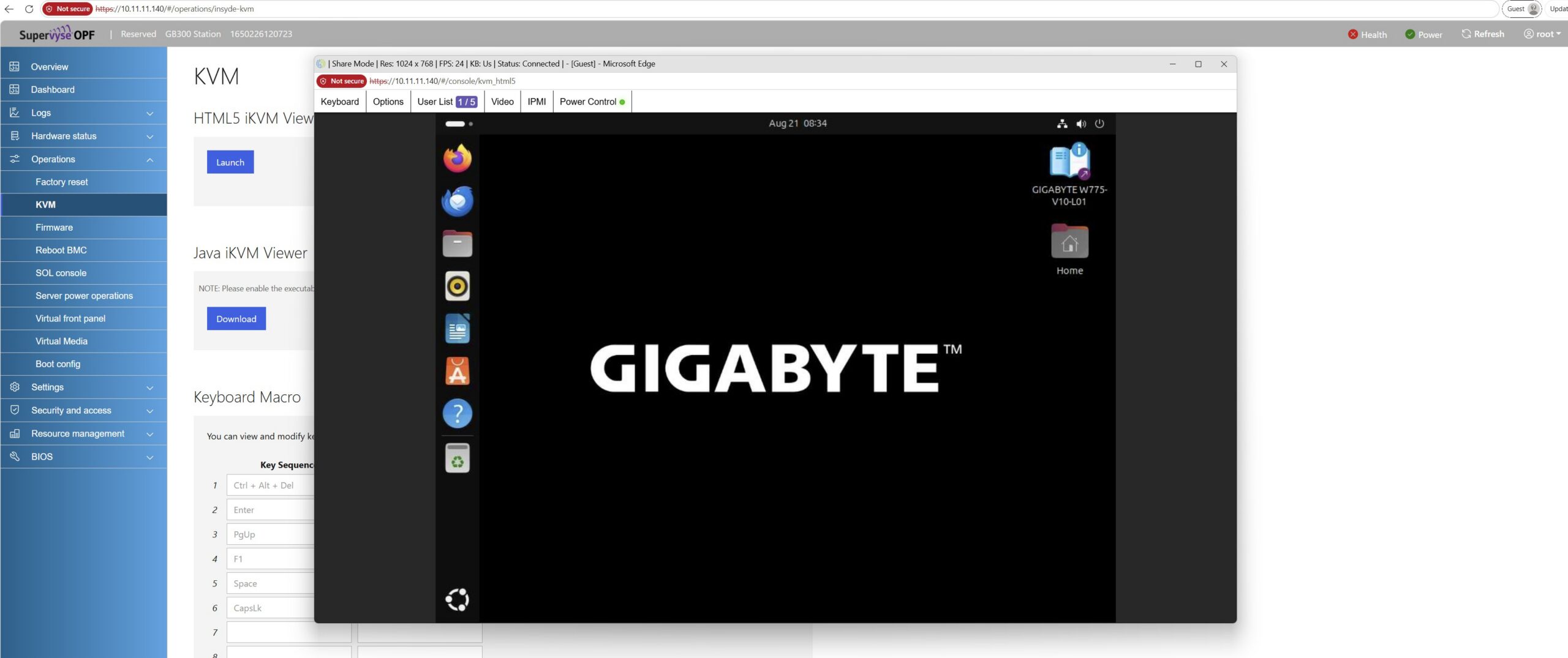The image size is (1568, 658).
Task: Click the Power status indicator in header
Action: 1423,34
